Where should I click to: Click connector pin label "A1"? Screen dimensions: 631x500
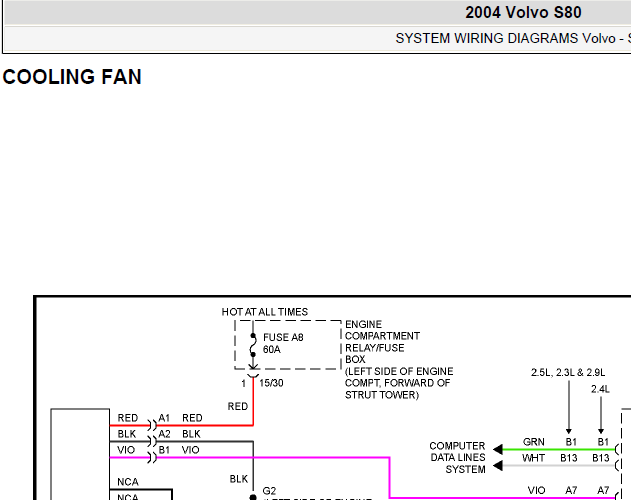point(164,418)
